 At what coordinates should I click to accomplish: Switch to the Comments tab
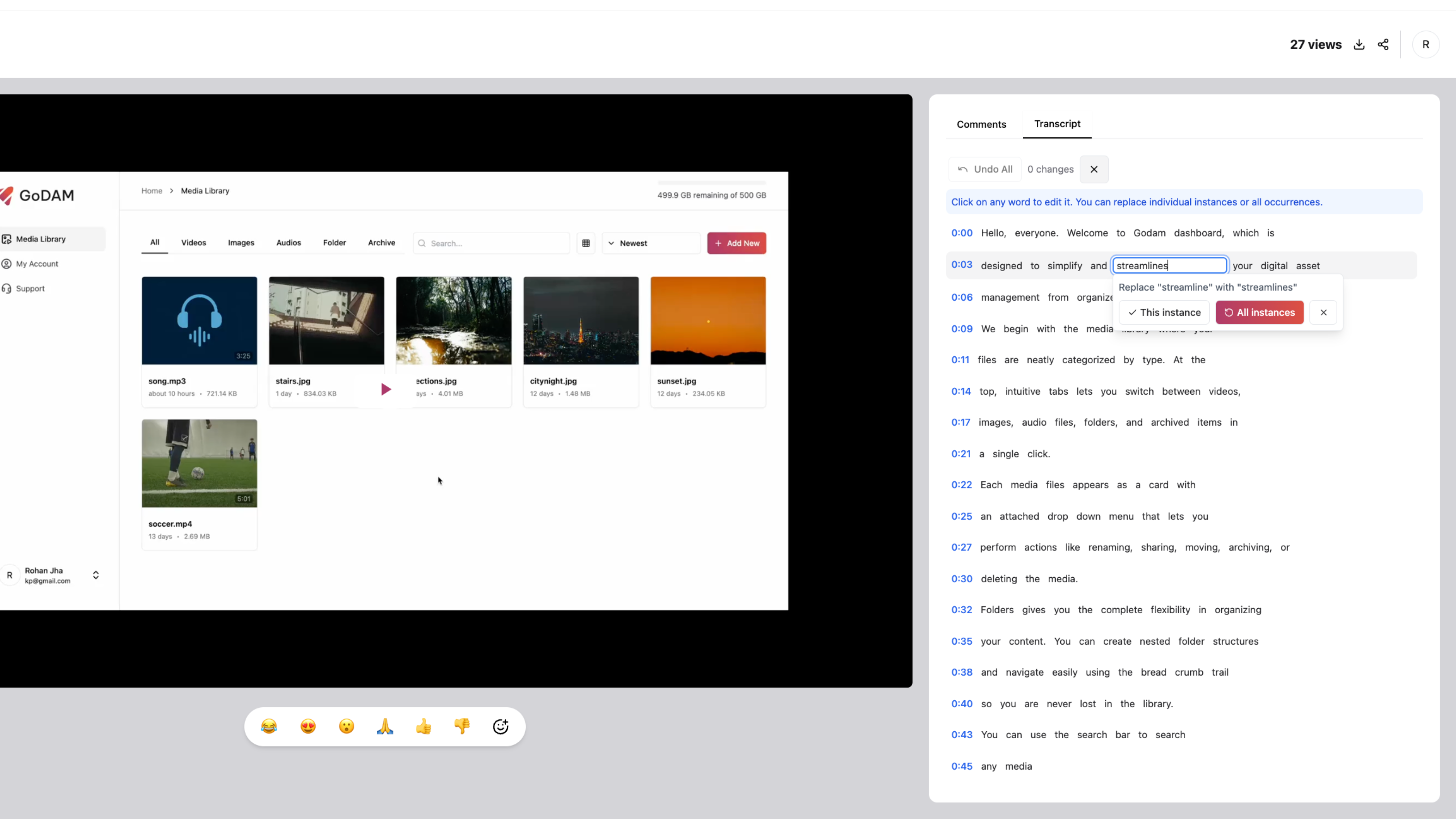point(981,124)
